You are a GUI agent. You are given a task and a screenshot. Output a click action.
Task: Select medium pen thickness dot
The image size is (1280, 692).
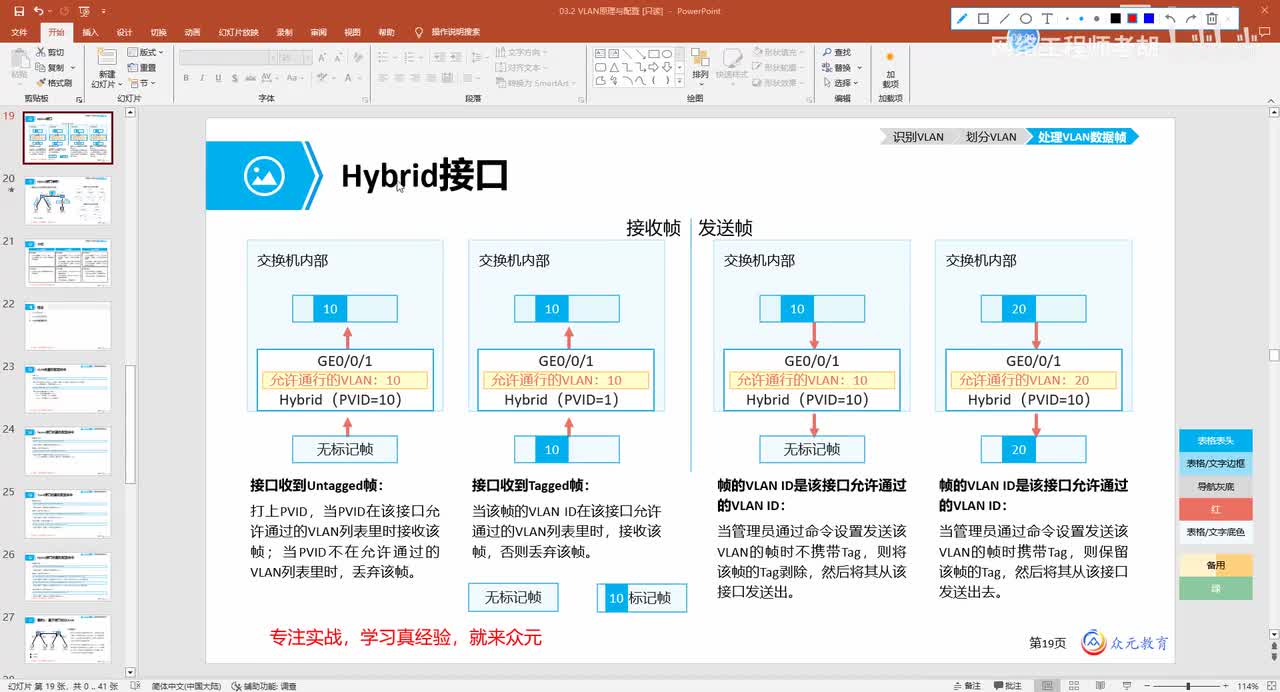[1081, 18]
